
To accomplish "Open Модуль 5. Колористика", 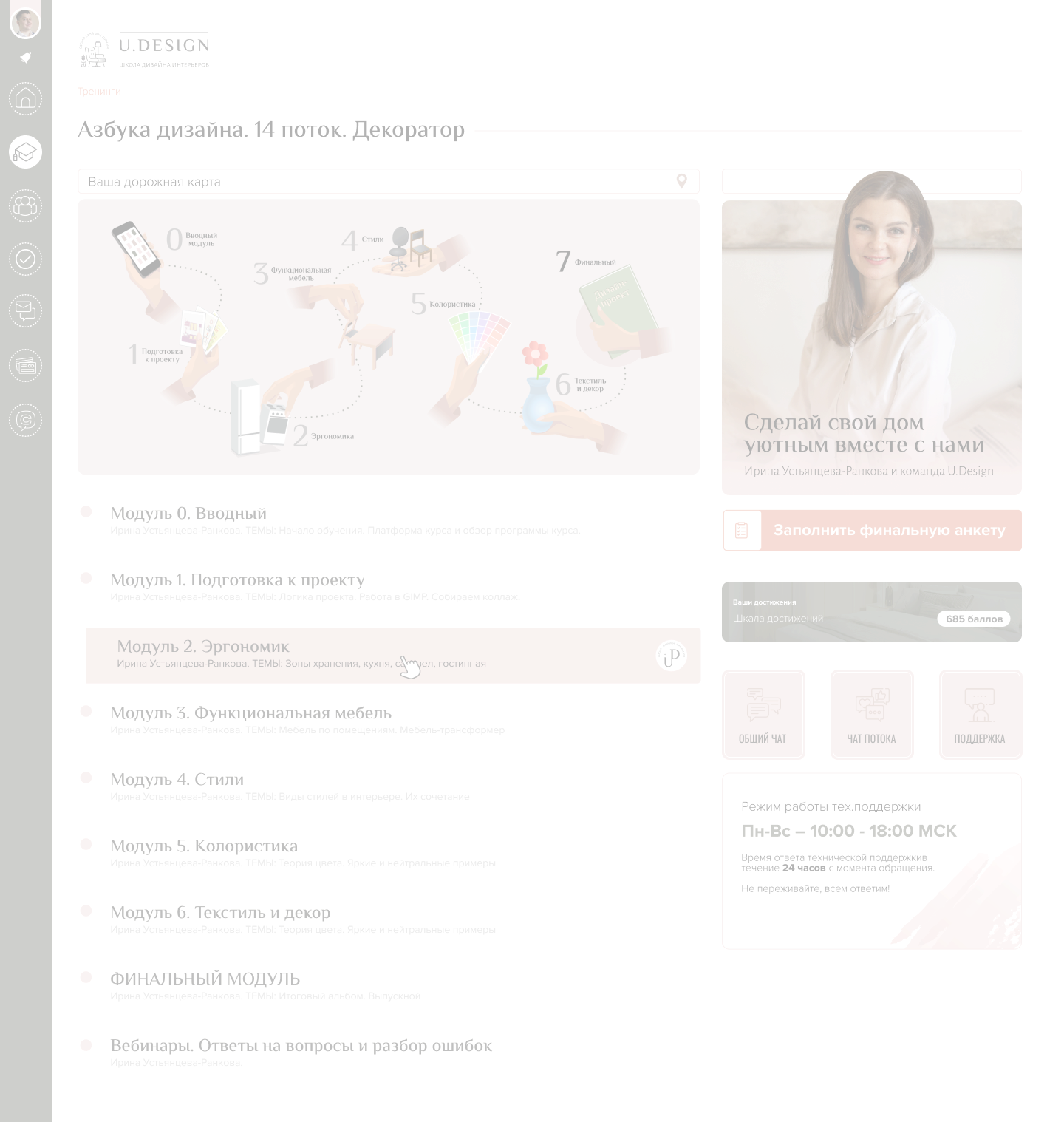I will (x=204, y=846).
